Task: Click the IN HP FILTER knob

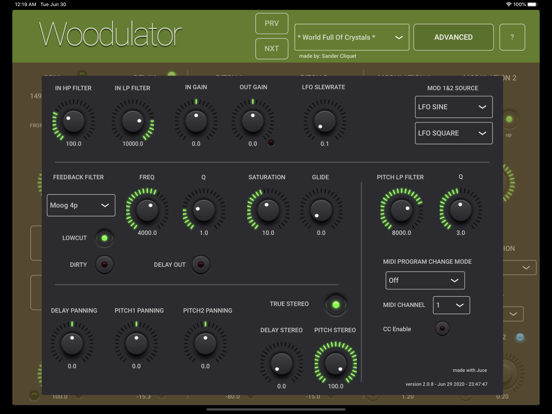Action: [73, 121]
